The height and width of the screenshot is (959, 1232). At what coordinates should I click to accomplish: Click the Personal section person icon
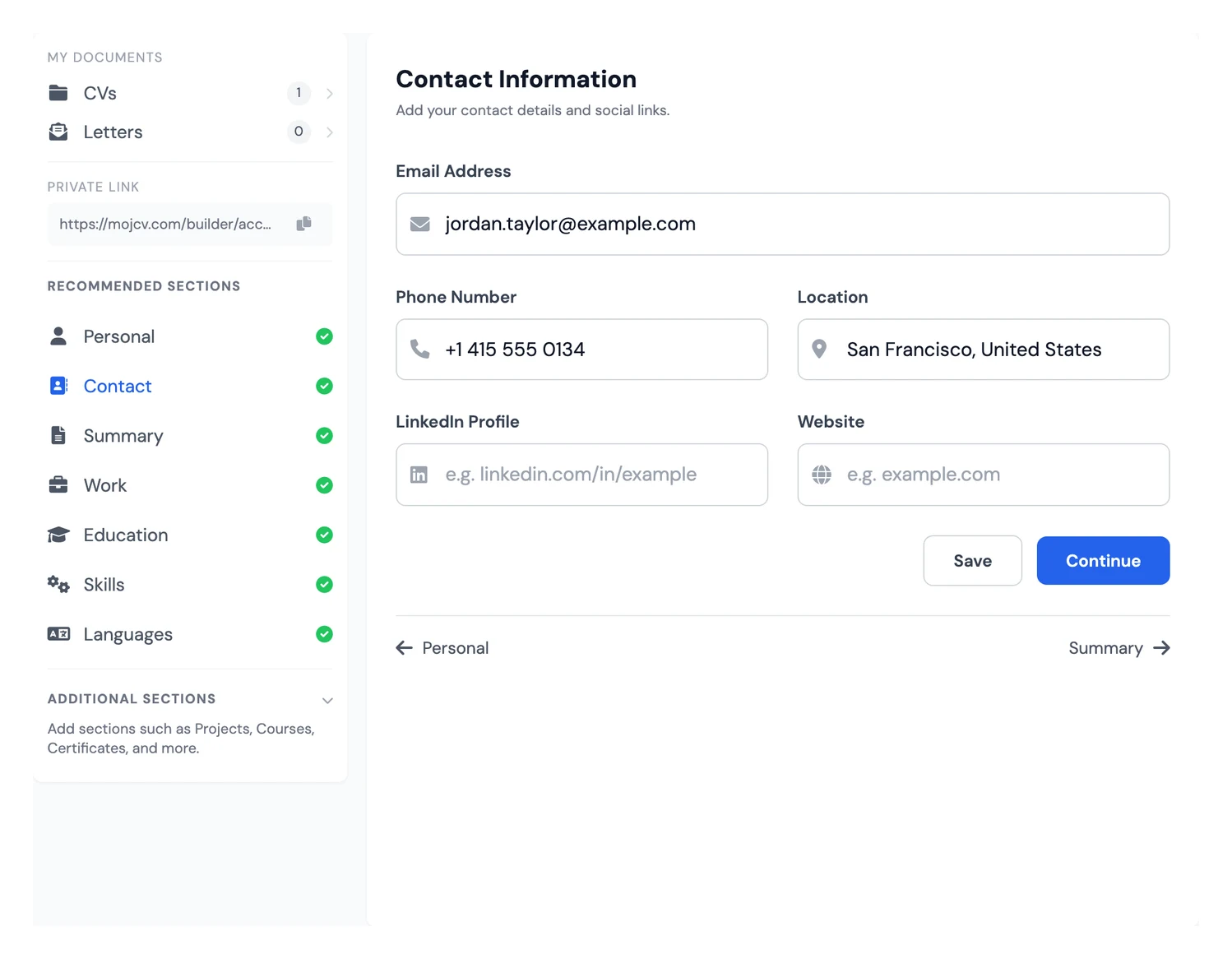click(58, 336)
